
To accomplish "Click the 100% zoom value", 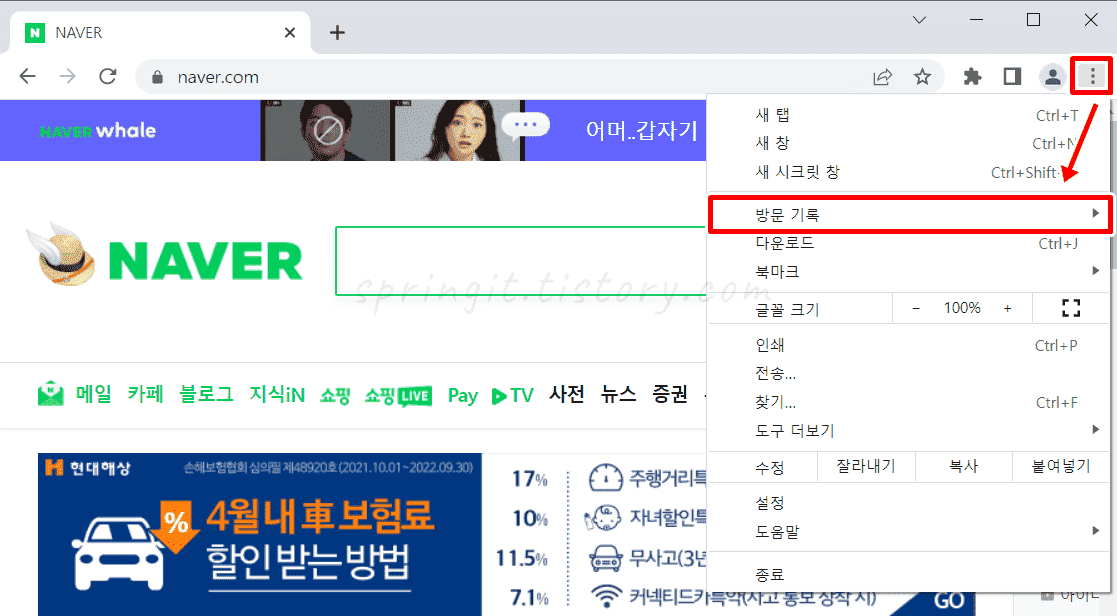I will [x=962, y=308].
